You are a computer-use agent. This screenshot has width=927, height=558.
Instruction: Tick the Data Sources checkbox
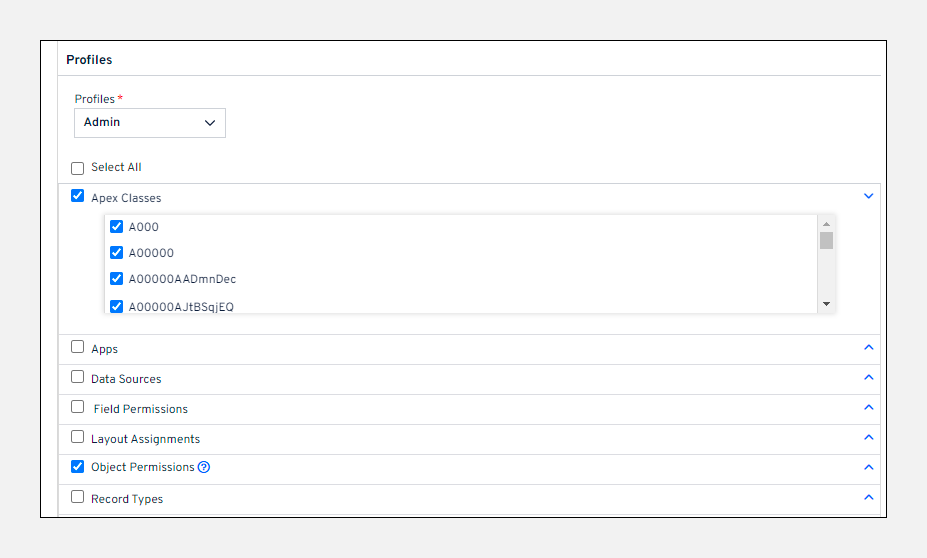(x=78, y=377)
